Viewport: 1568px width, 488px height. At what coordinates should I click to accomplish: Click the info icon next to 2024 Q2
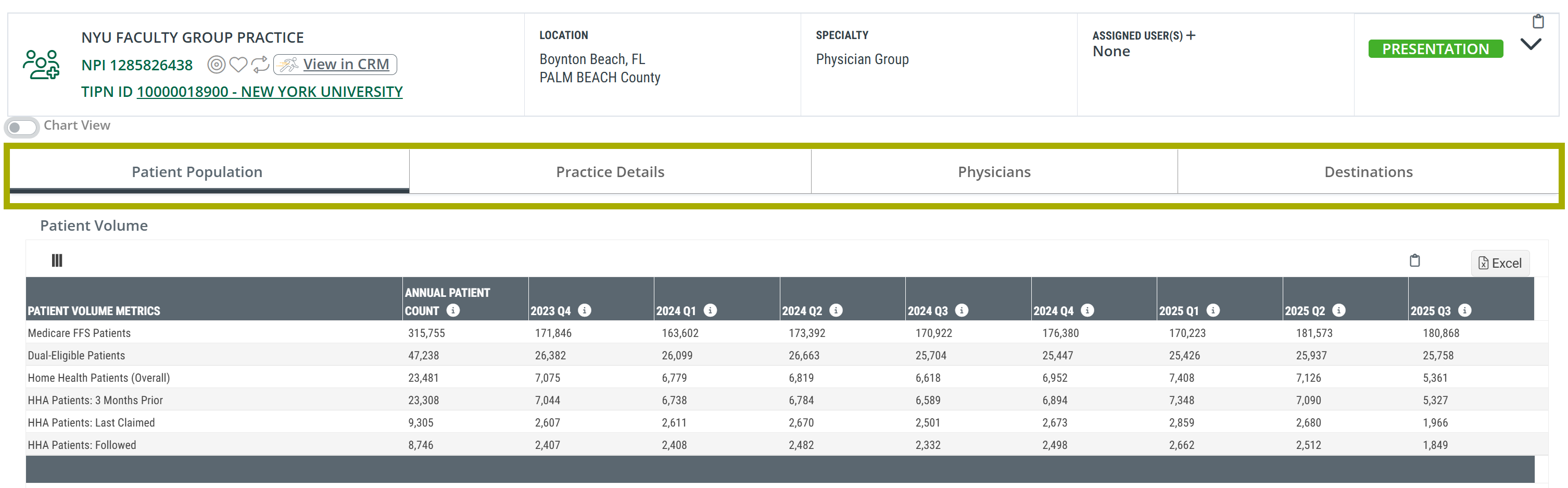(836, 311)
